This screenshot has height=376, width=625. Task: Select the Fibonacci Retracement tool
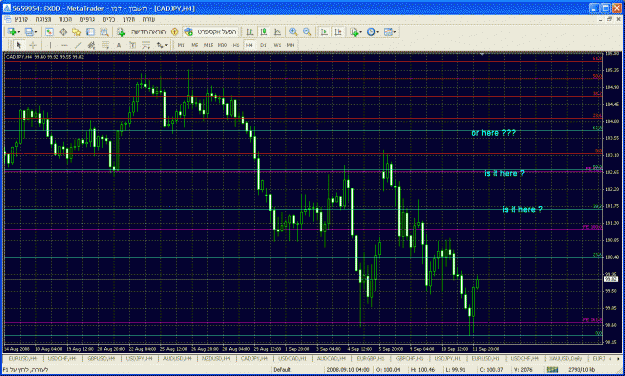click(105, 45)
